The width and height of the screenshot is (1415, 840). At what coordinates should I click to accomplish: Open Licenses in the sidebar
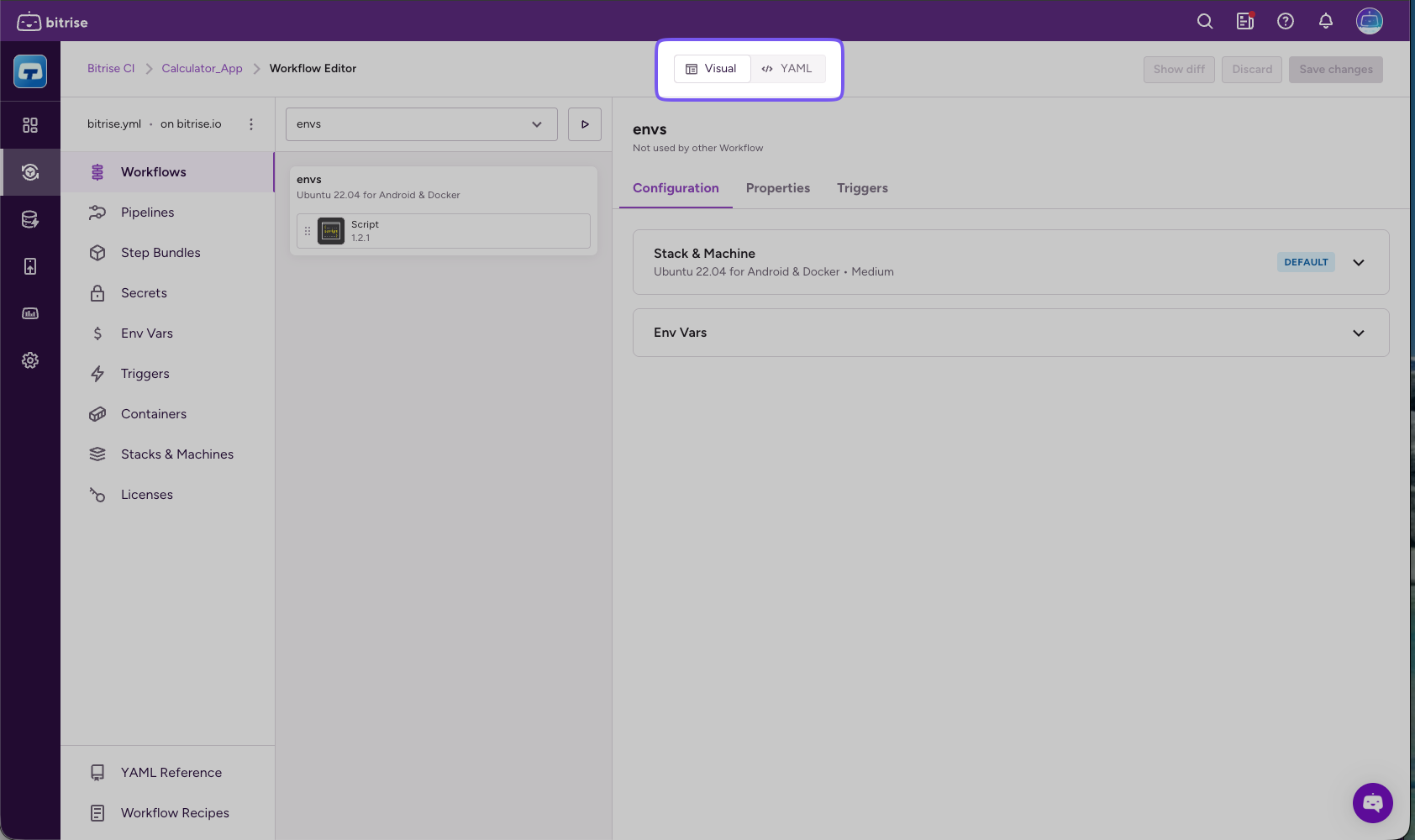pyautogui.click(x=168, y=495)
